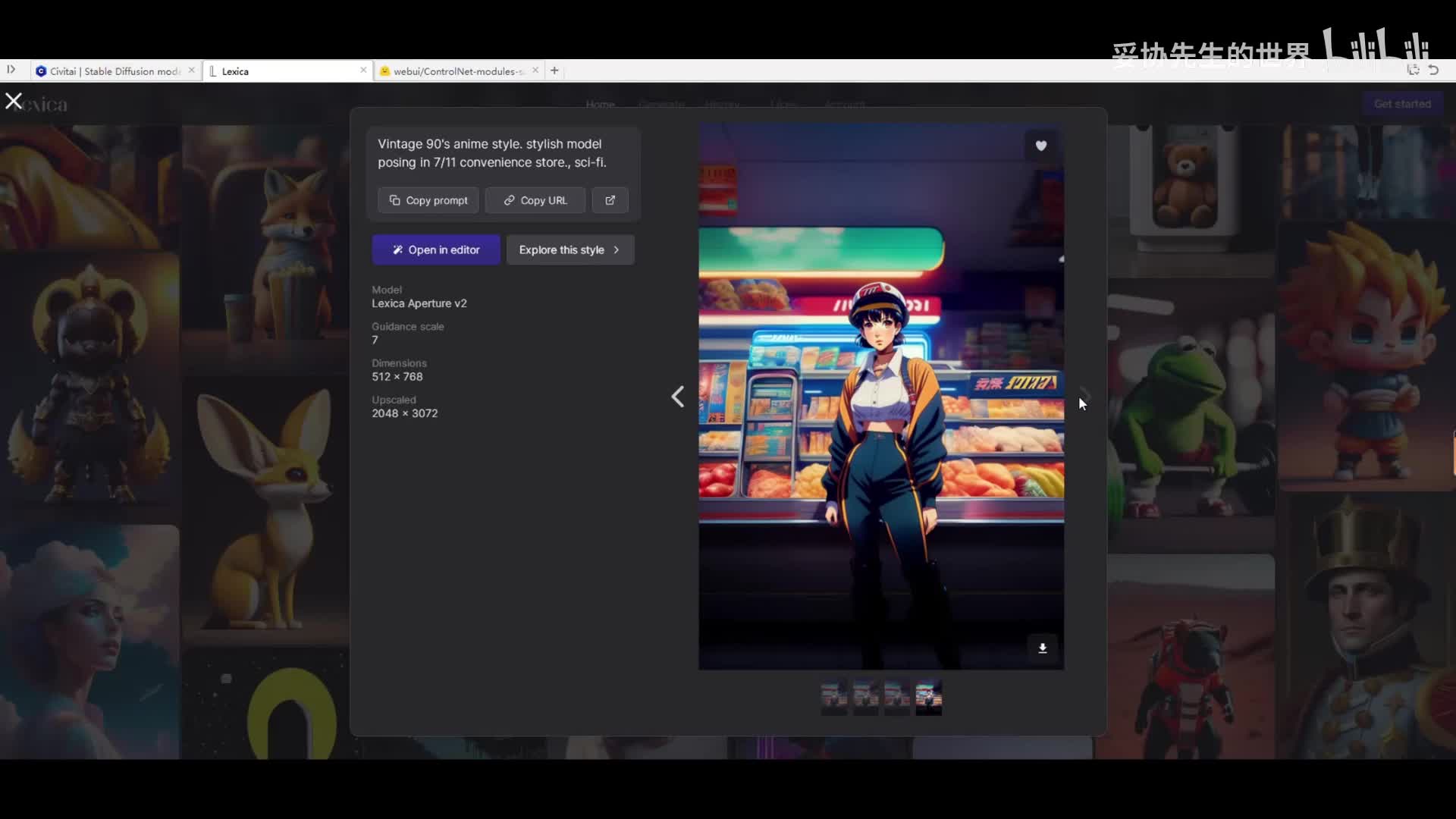Screen dimensions: 1456x819
Task: Select the second variation thumbnail
Action: click(x=865, y=696)
